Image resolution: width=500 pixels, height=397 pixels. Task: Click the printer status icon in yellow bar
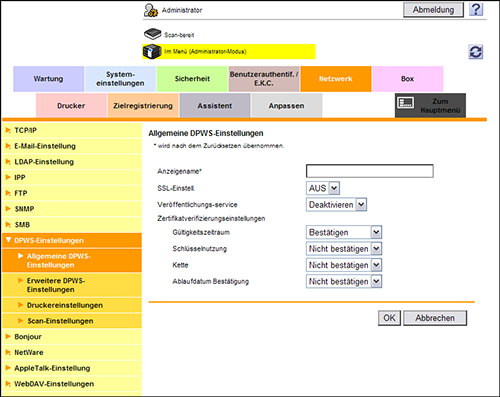(152, 52)
